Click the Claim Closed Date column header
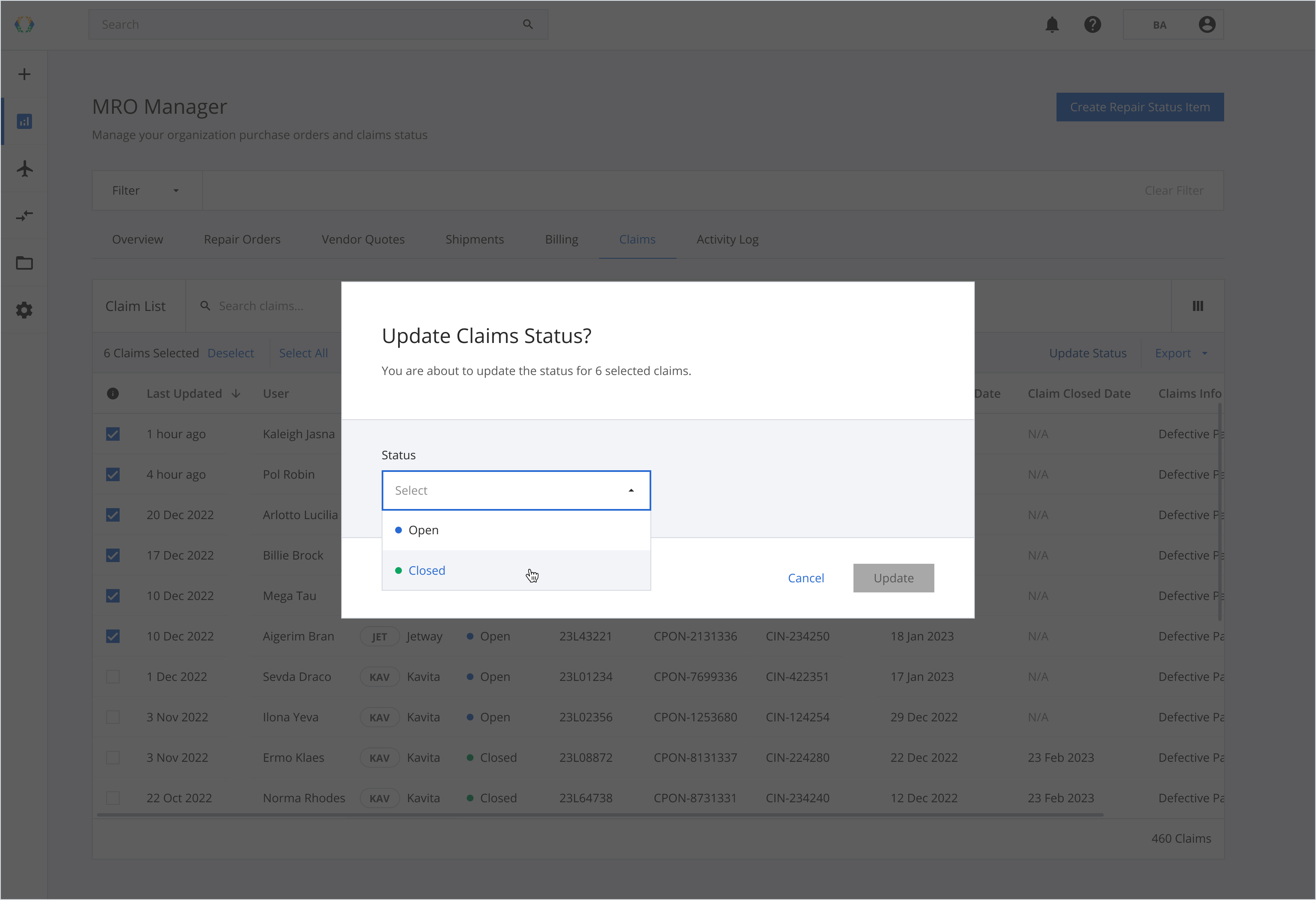The image size is (1316, 900). (x=1079, y=394)
